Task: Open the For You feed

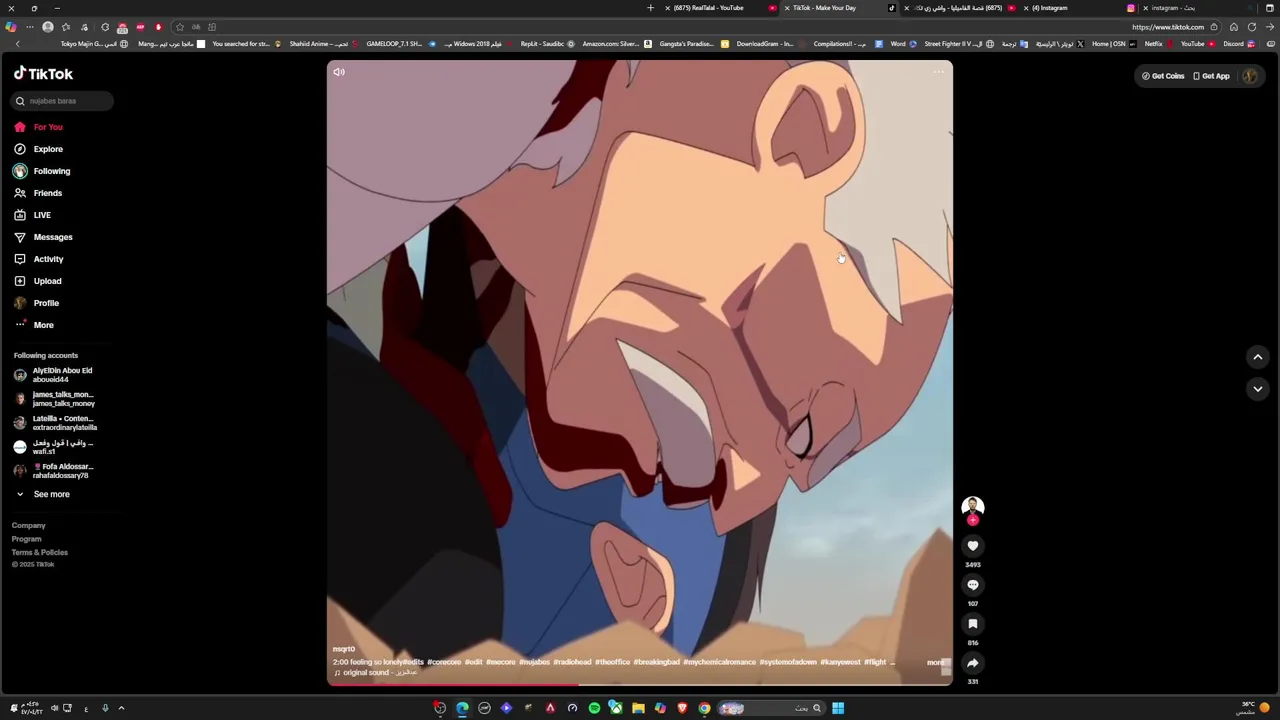Action: pos(40,127)
